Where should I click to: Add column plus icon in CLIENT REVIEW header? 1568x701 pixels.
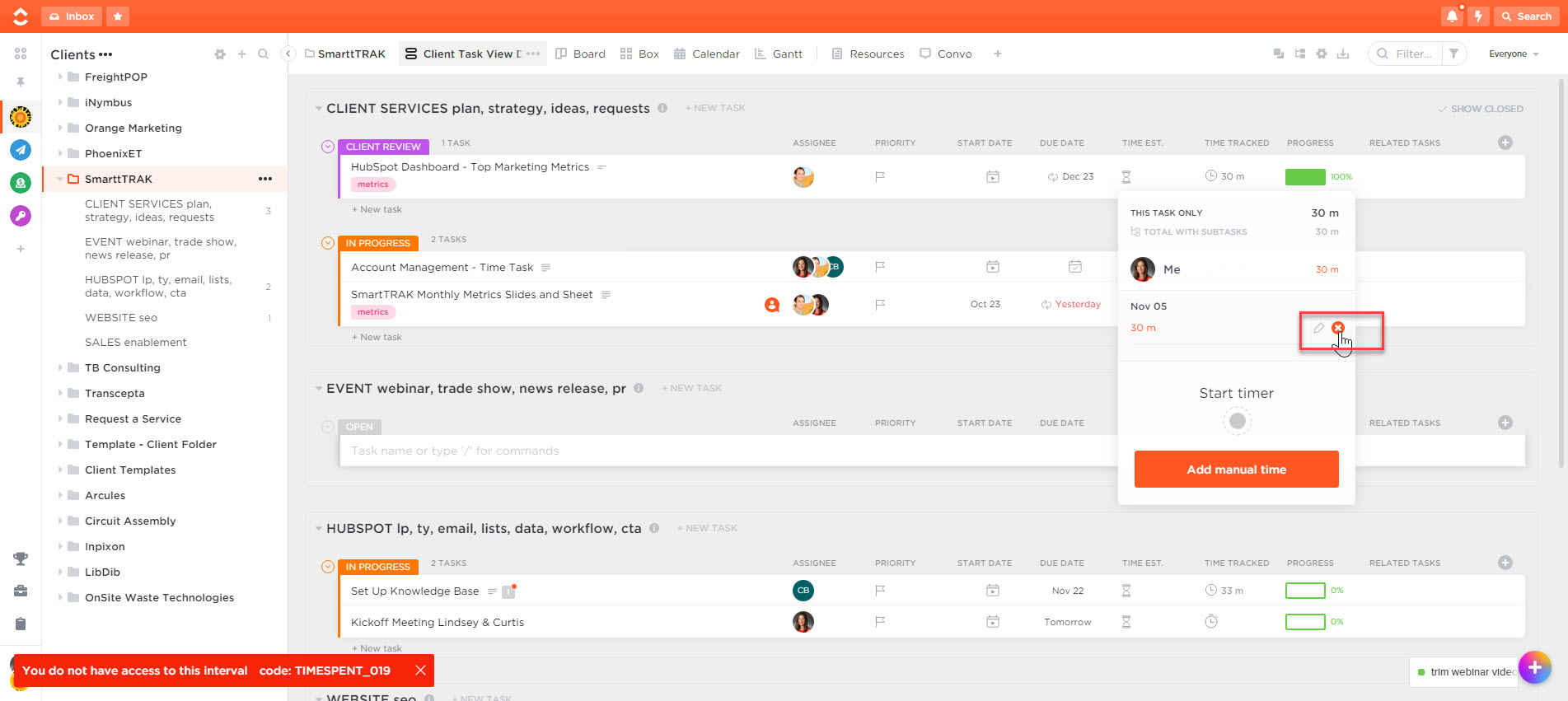1505,143
